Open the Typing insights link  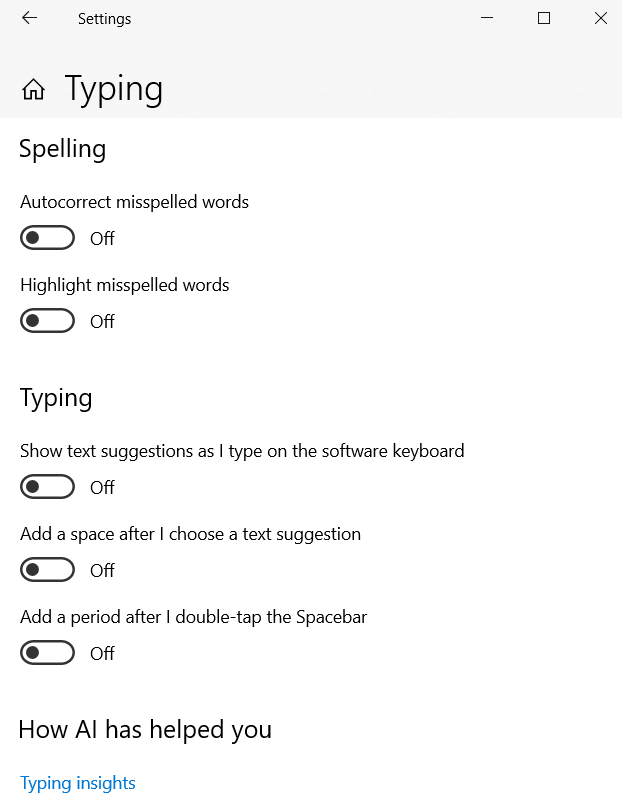(x=78, y=783)
